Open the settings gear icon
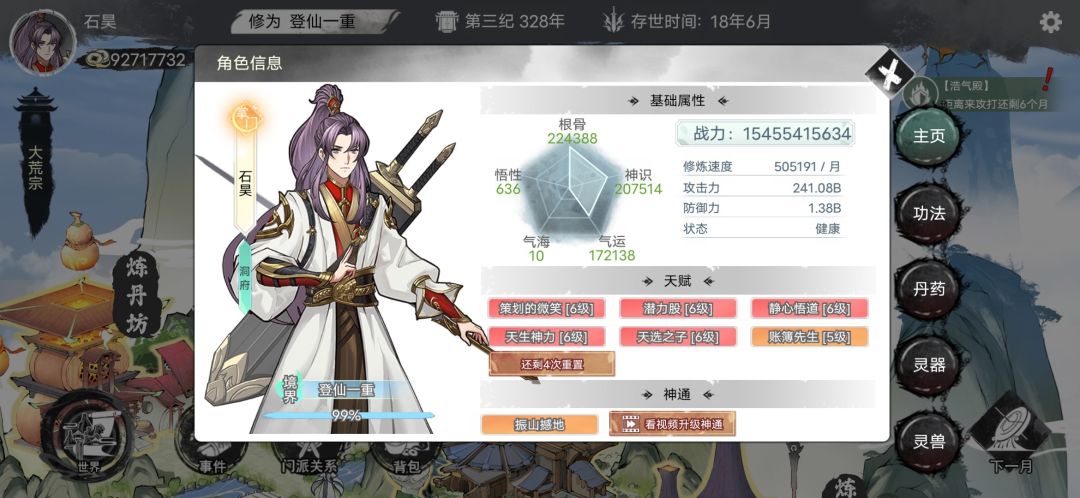1080x498 pixels. 1050,22
